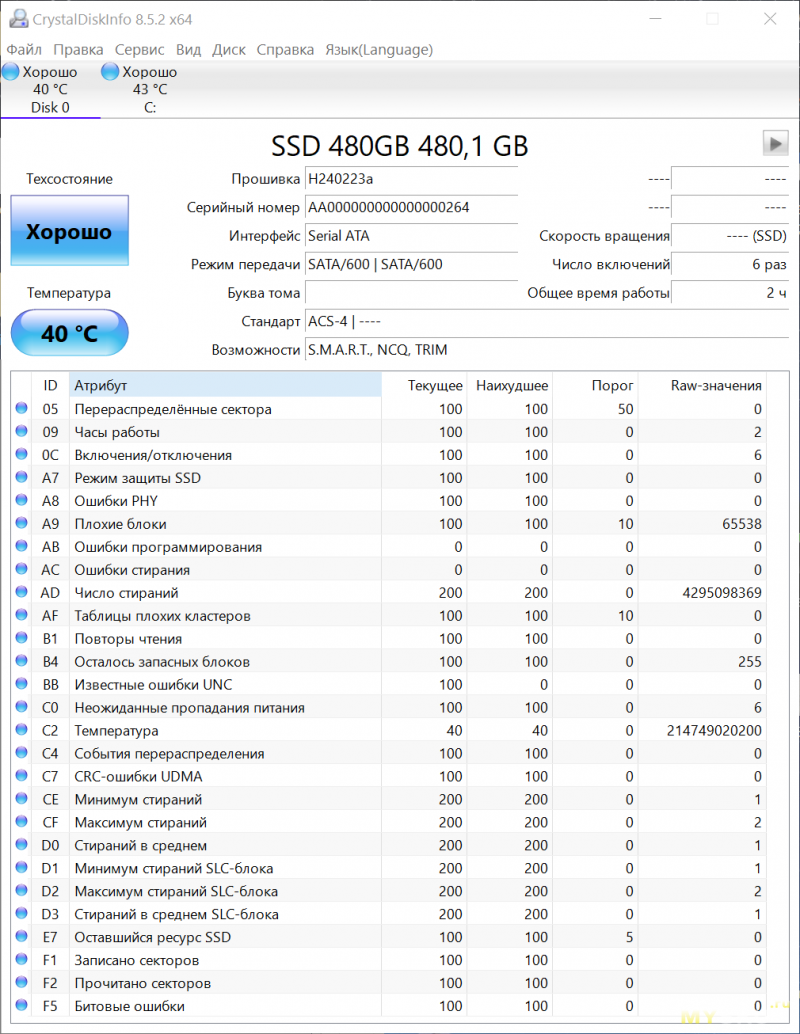Click the status dot for attribute AF
Screen dimensions: 800x1034
21,615
